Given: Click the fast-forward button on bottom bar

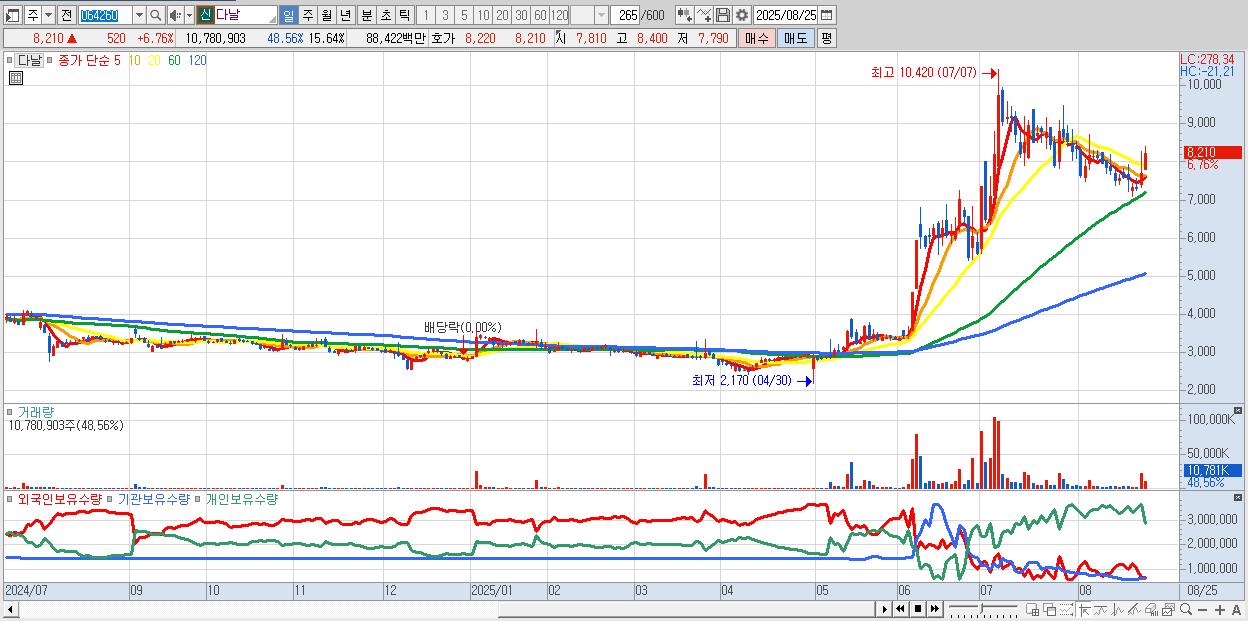Looking at the screenshot, I should [x=934, y=609].
